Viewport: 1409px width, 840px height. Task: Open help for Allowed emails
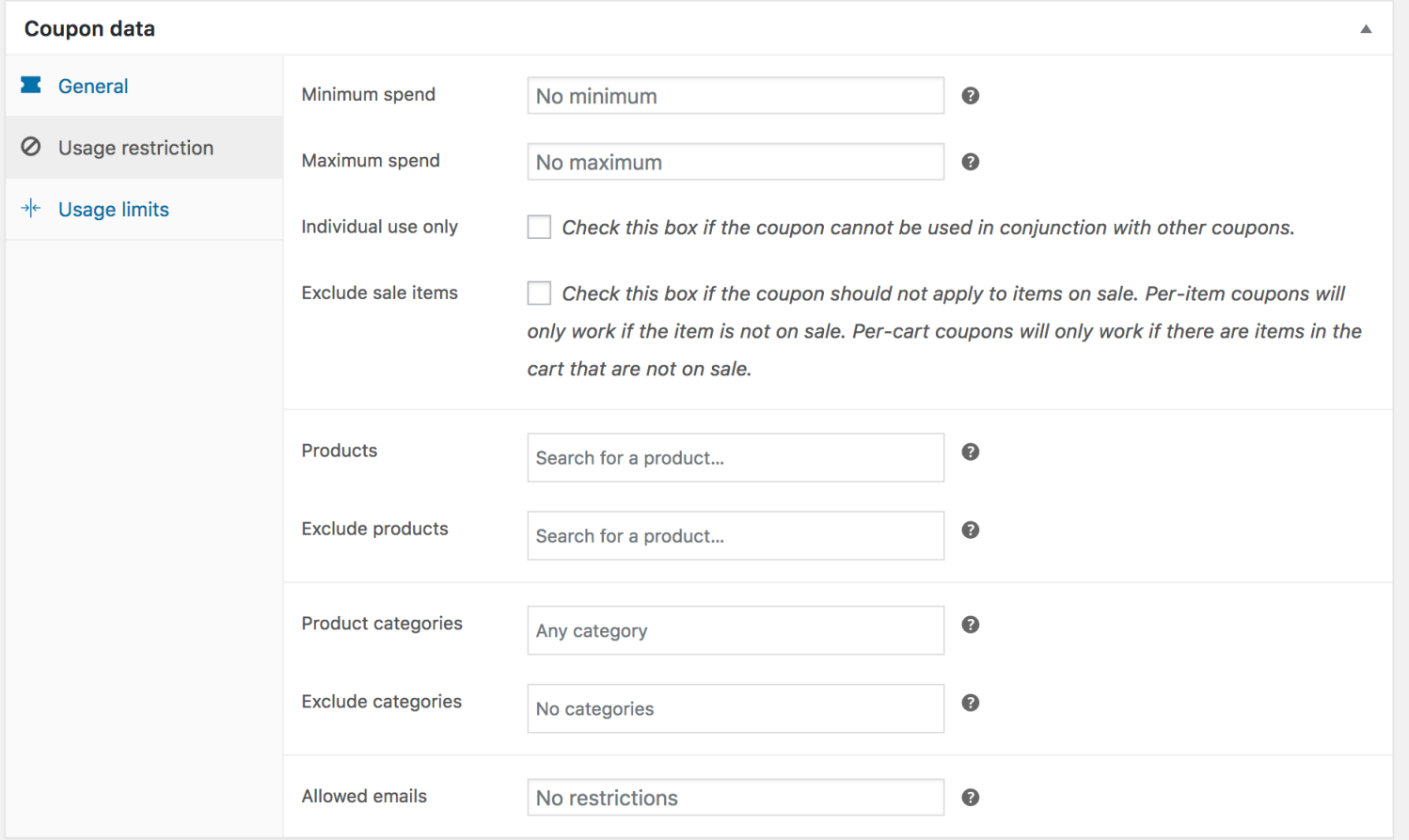pyautogui.click(x=970, y=797)
